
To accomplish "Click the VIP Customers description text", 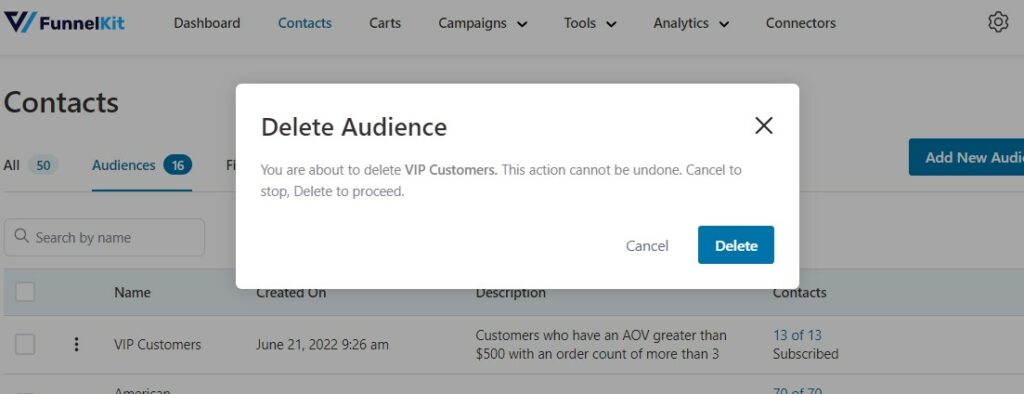I will click(601, 344).
